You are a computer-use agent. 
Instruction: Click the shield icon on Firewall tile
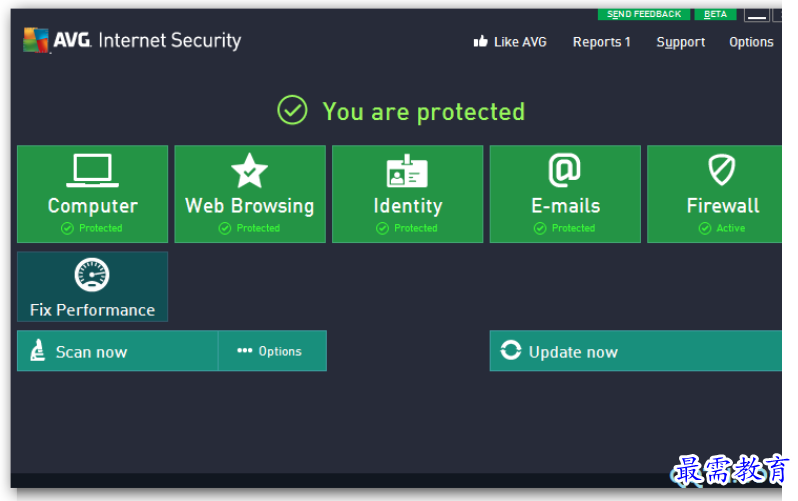(722, 170)
